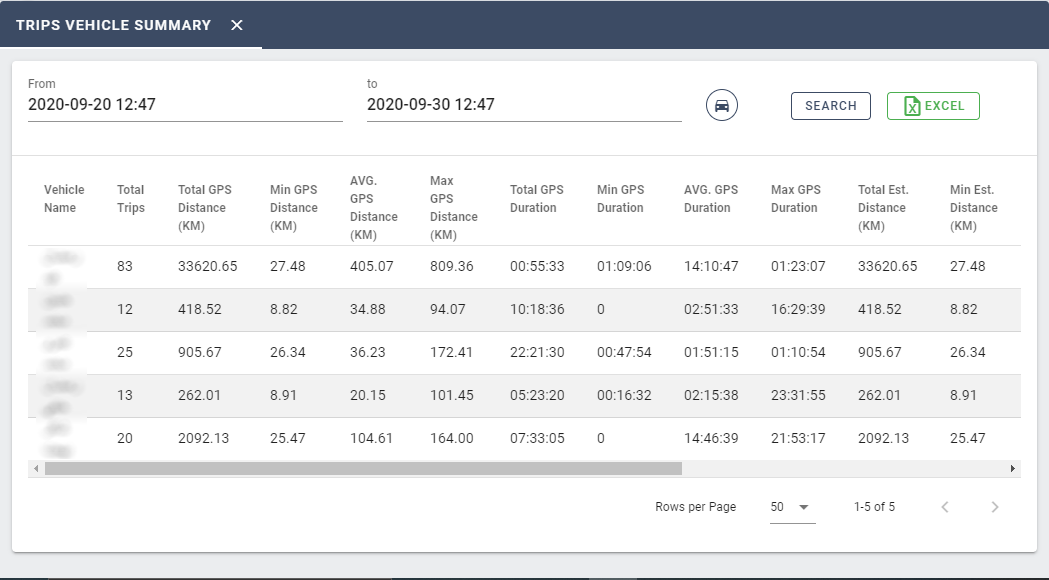The image size is (1049, 580).
Task: Select the total trips value 25
Action: point(124,352)
